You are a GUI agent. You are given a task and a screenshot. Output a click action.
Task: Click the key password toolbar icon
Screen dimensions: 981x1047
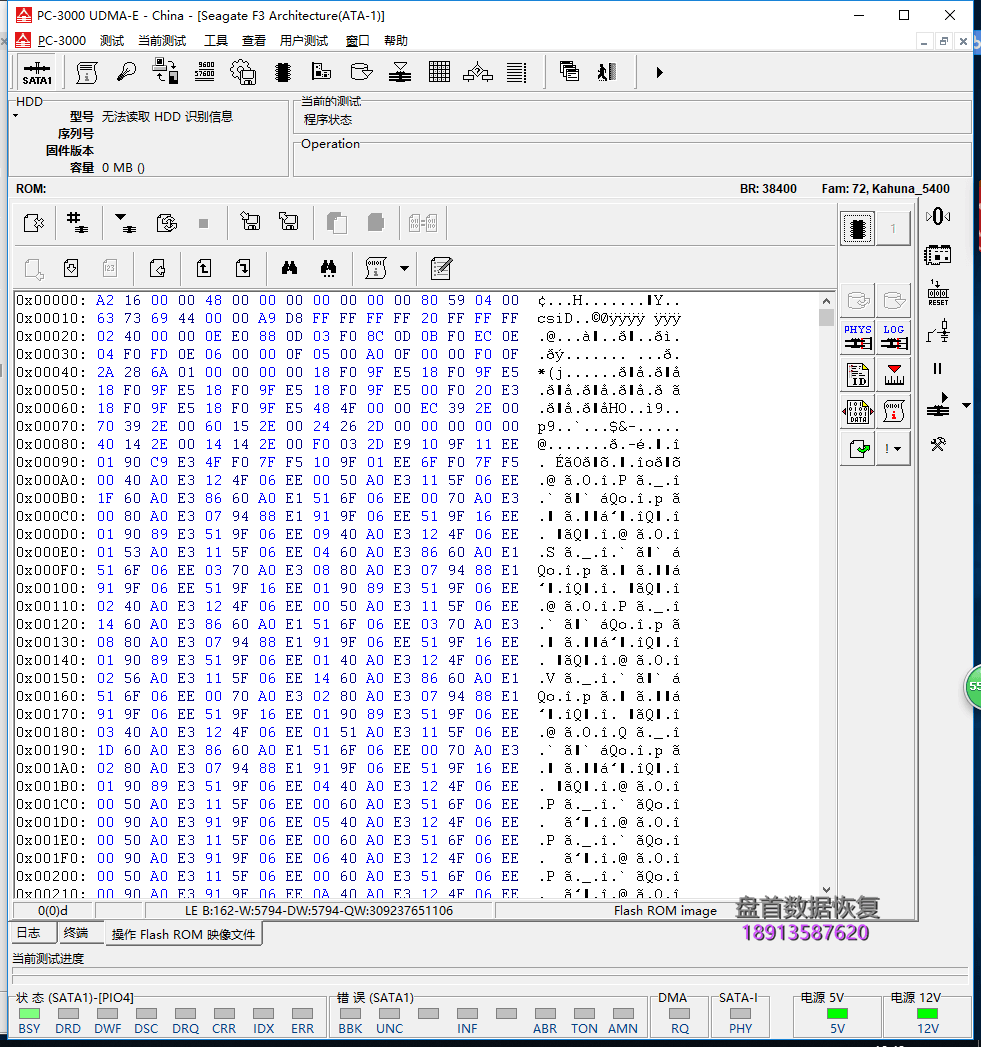pos(126,71)
